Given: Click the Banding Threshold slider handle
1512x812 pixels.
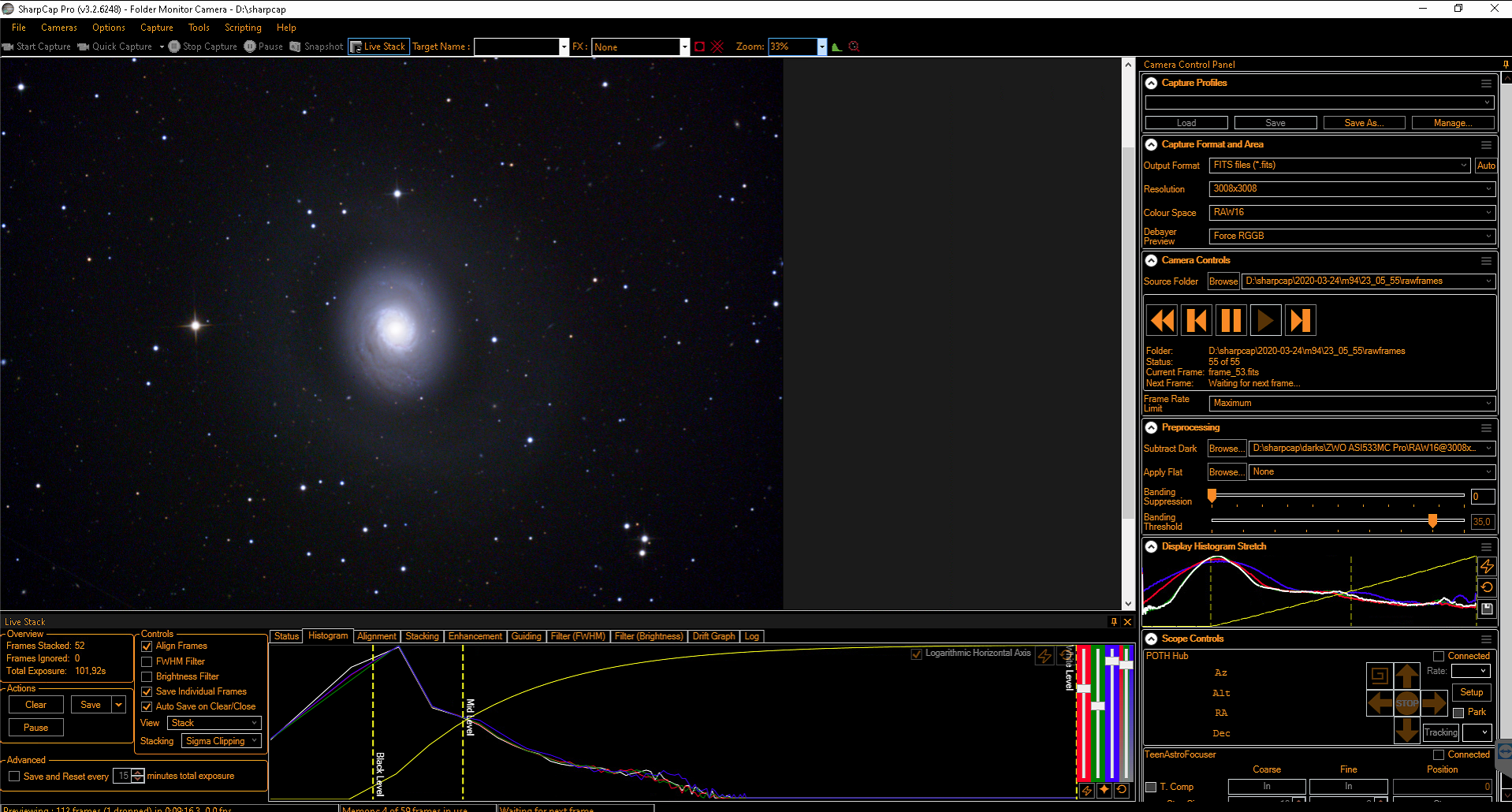Looking at the screenshot, I should 1433,520.
